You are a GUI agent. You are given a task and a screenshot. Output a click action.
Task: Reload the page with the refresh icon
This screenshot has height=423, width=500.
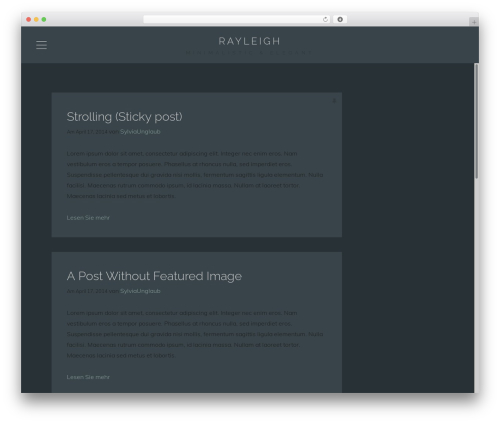pyautogui.click(x=325, y=19)
